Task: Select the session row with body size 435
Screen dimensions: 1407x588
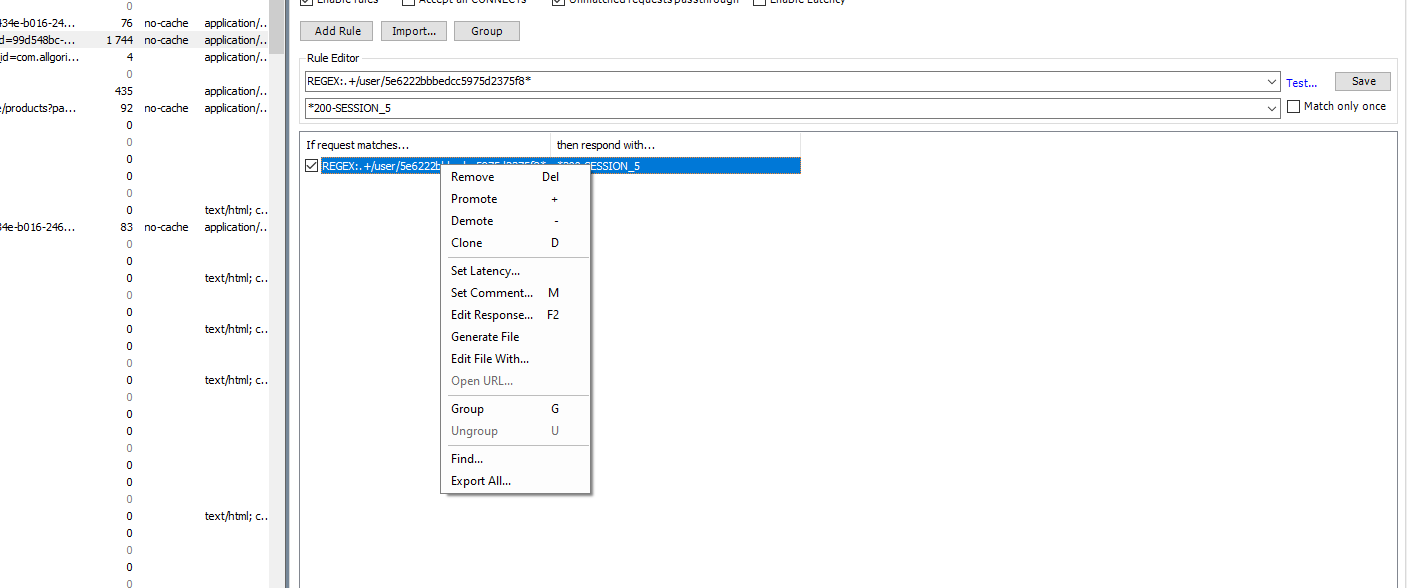Action: click(134, 91)
